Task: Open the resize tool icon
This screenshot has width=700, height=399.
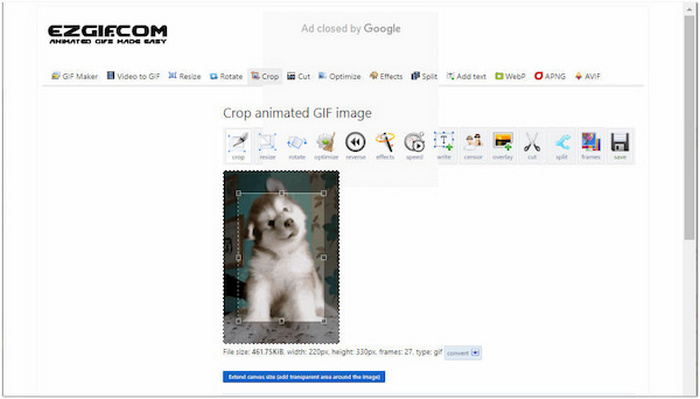Action: click(267, 146)
